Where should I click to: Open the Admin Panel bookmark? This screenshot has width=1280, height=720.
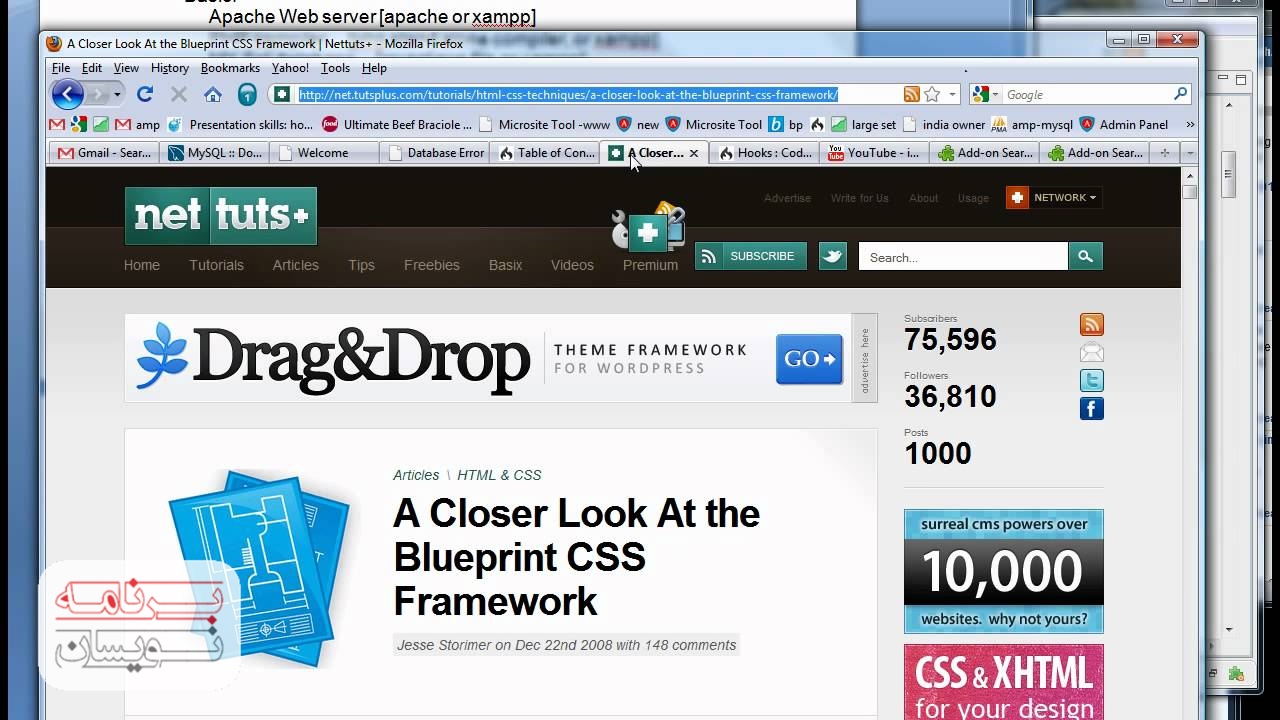[1124, 125]
